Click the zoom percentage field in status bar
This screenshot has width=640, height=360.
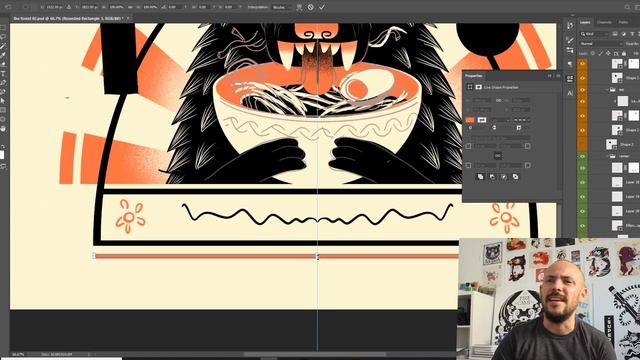pos(19,354)
